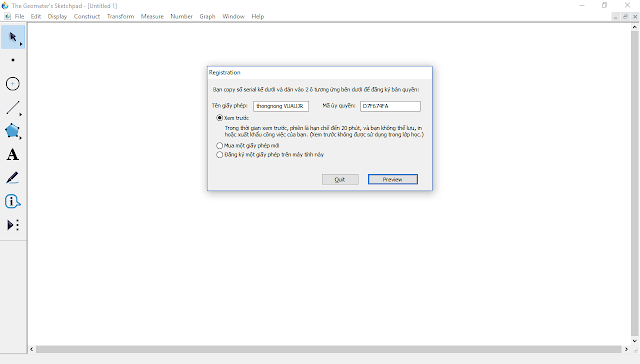Viewport: 640px width, 364px height.
Task: Click the vertical scroll up arrow
Action: tap(635, 27)
